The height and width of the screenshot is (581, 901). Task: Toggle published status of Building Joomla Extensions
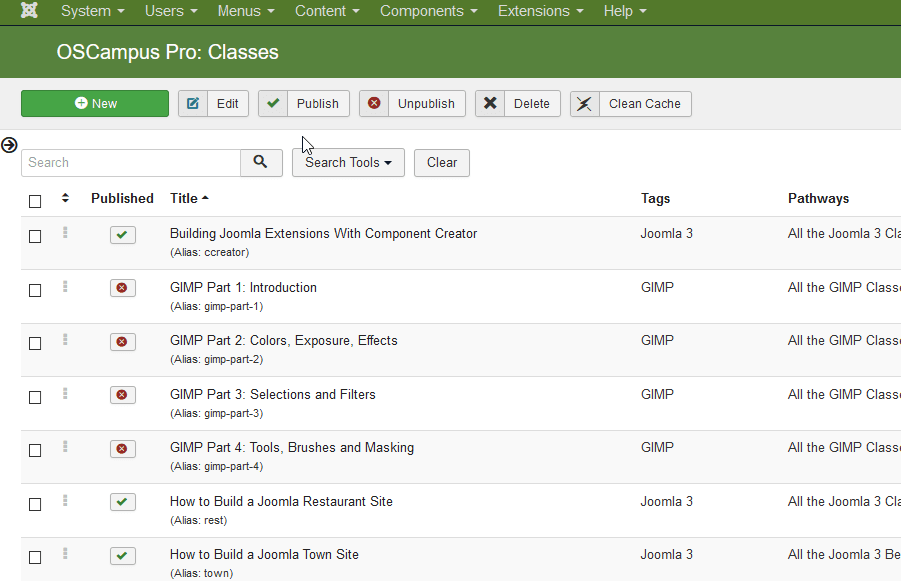[123, 235]
